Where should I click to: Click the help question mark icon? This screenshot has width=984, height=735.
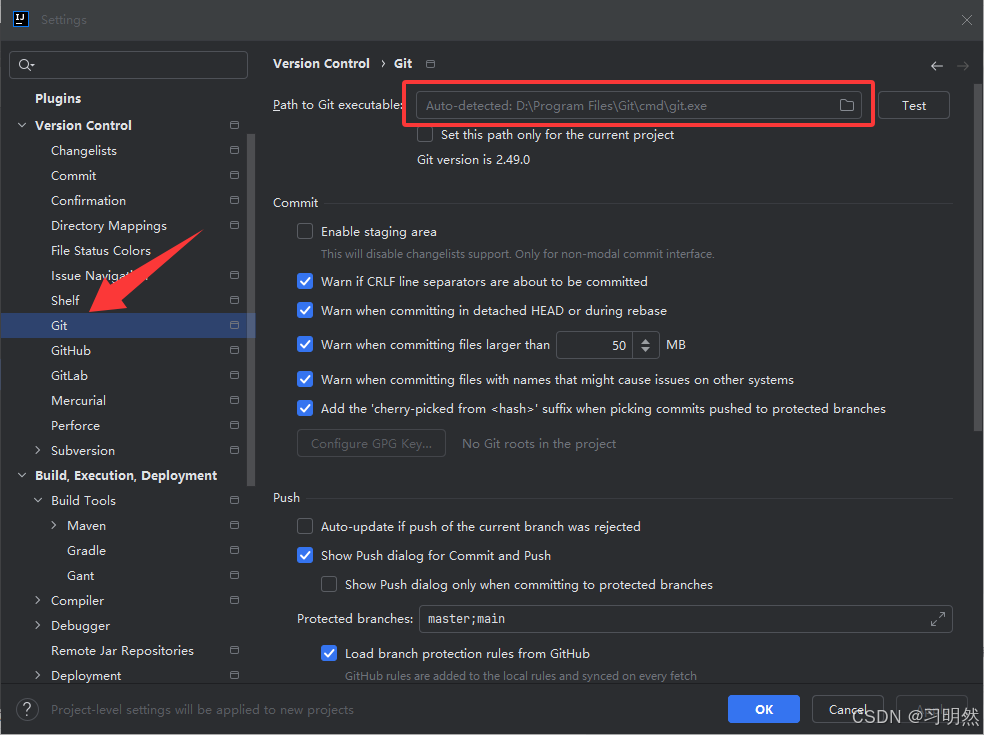27,709
